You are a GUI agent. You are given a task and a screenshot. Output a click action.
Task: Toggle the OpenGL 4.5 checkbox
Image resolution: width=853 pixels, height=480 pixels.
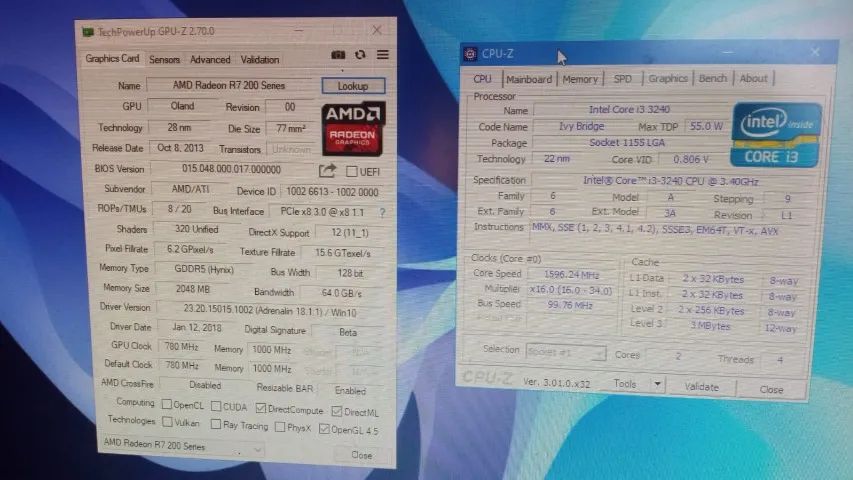324,429
